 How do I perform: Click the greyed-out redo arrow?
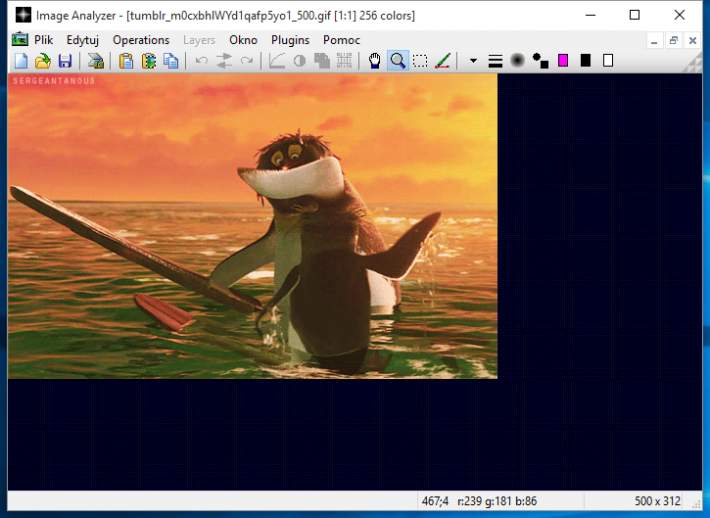(x=246, y=61)
